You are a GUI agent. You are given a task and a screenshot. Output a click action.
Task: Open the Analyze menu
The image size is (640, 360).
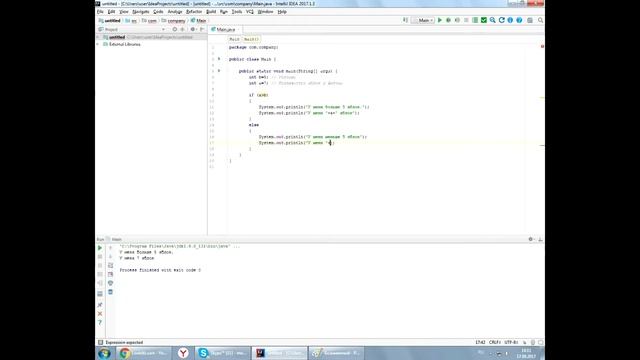pyautogui.click(x=175, y=12)
